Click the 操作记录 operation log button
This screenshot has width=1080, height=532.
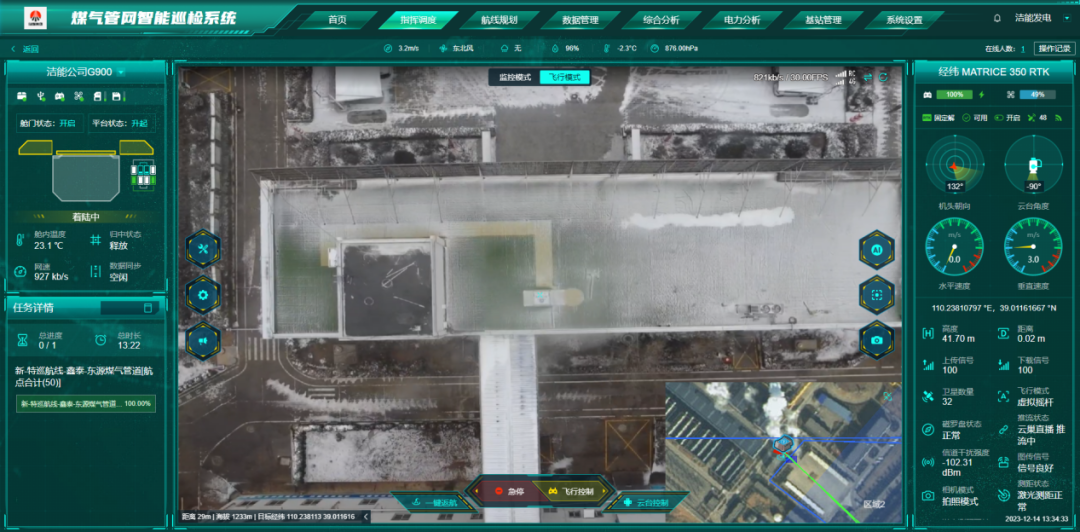click(1053, 48)
